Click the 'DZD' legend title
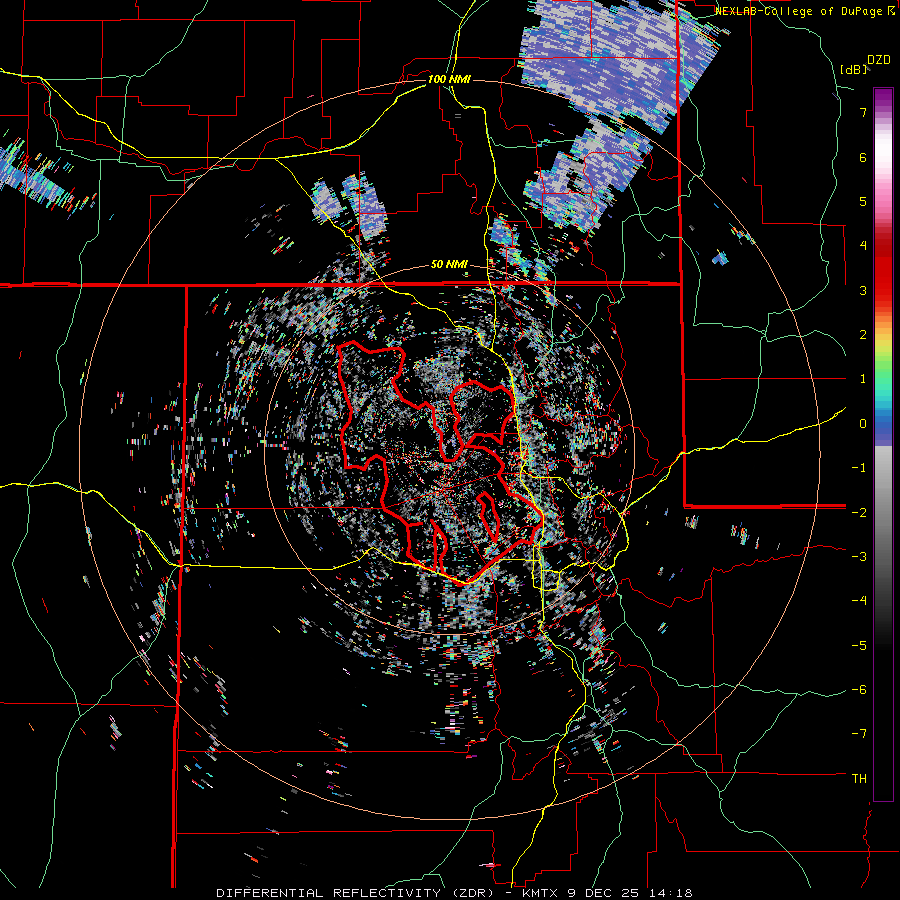Viewport: 900px width, 900px height. click(878, 60)
